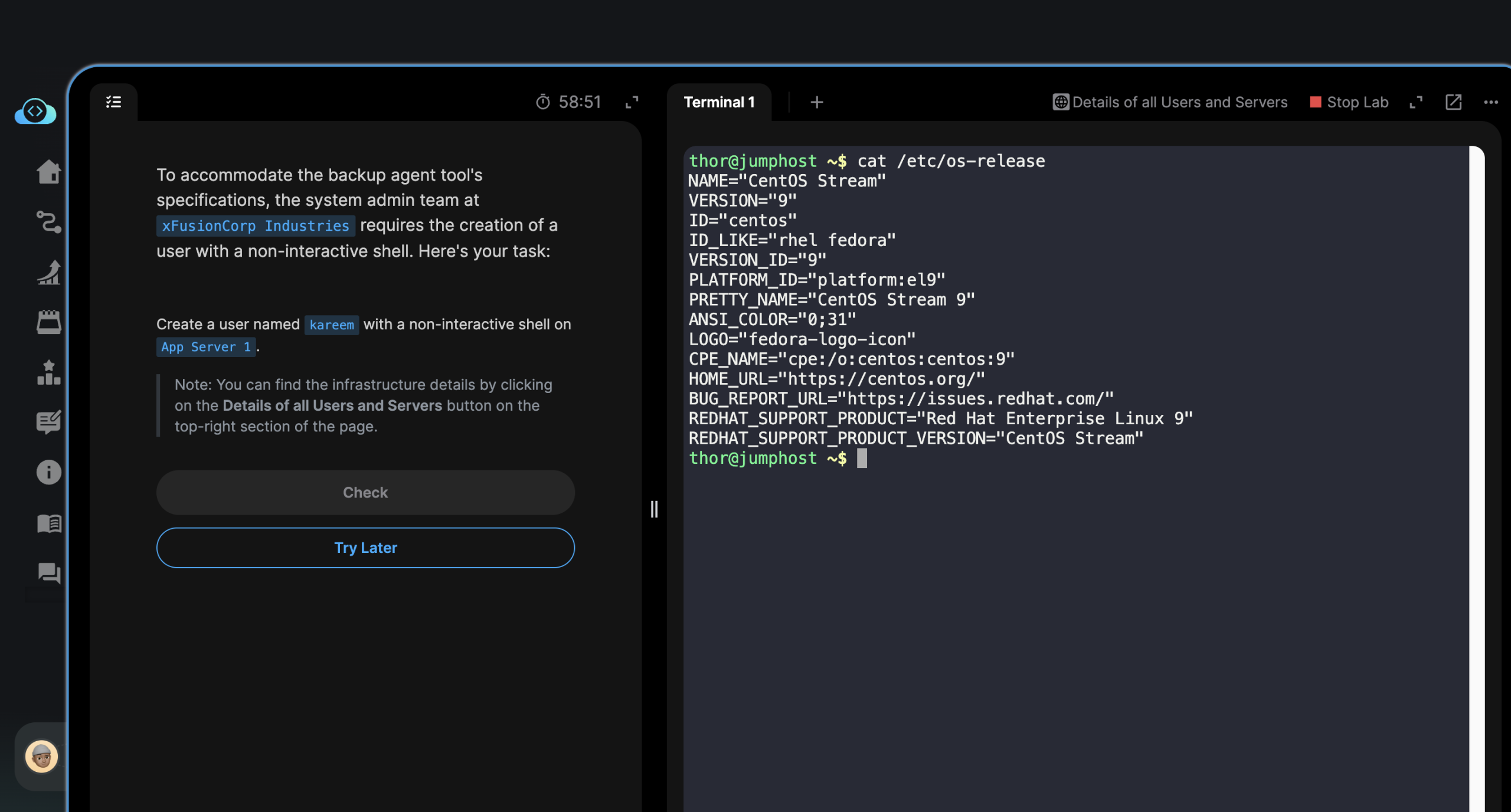Open the playground container sidebar icon

point(48,322)
